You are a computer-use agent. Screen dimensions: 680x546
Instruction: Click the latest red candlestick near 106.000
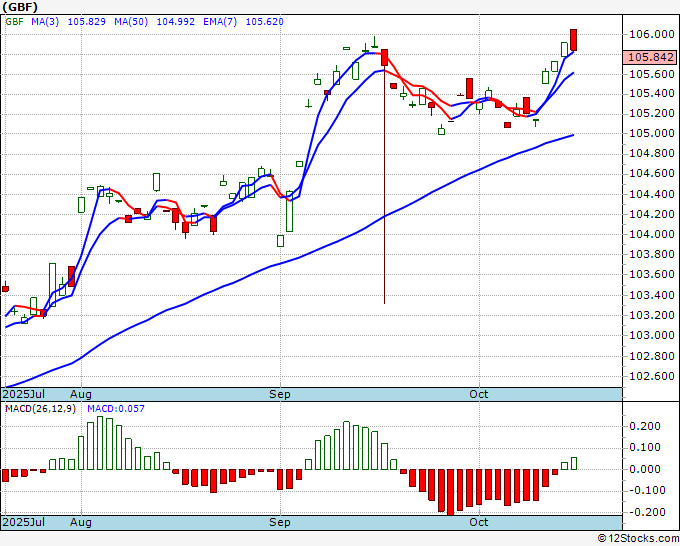tap(573, 40)
